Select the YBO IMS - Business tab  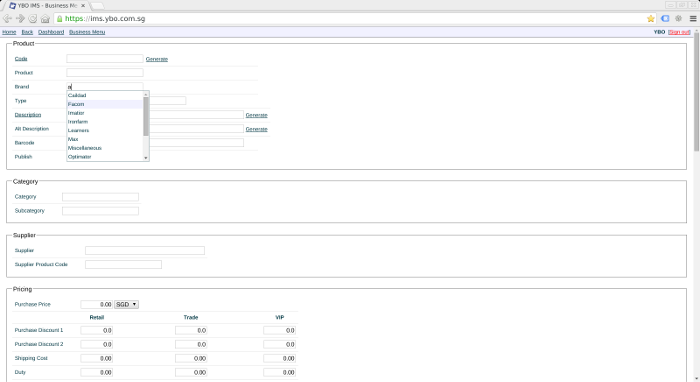(x=47, y=6)
